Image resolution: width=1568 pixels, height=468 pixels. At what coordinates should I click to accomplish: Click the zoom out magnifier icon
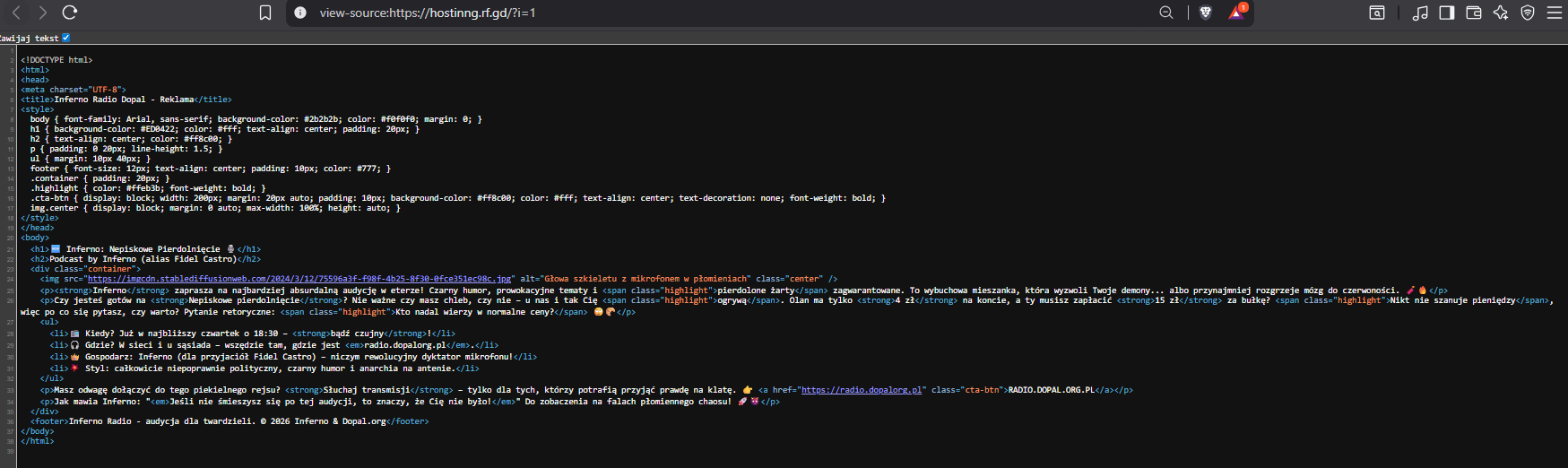(1166, 13)
